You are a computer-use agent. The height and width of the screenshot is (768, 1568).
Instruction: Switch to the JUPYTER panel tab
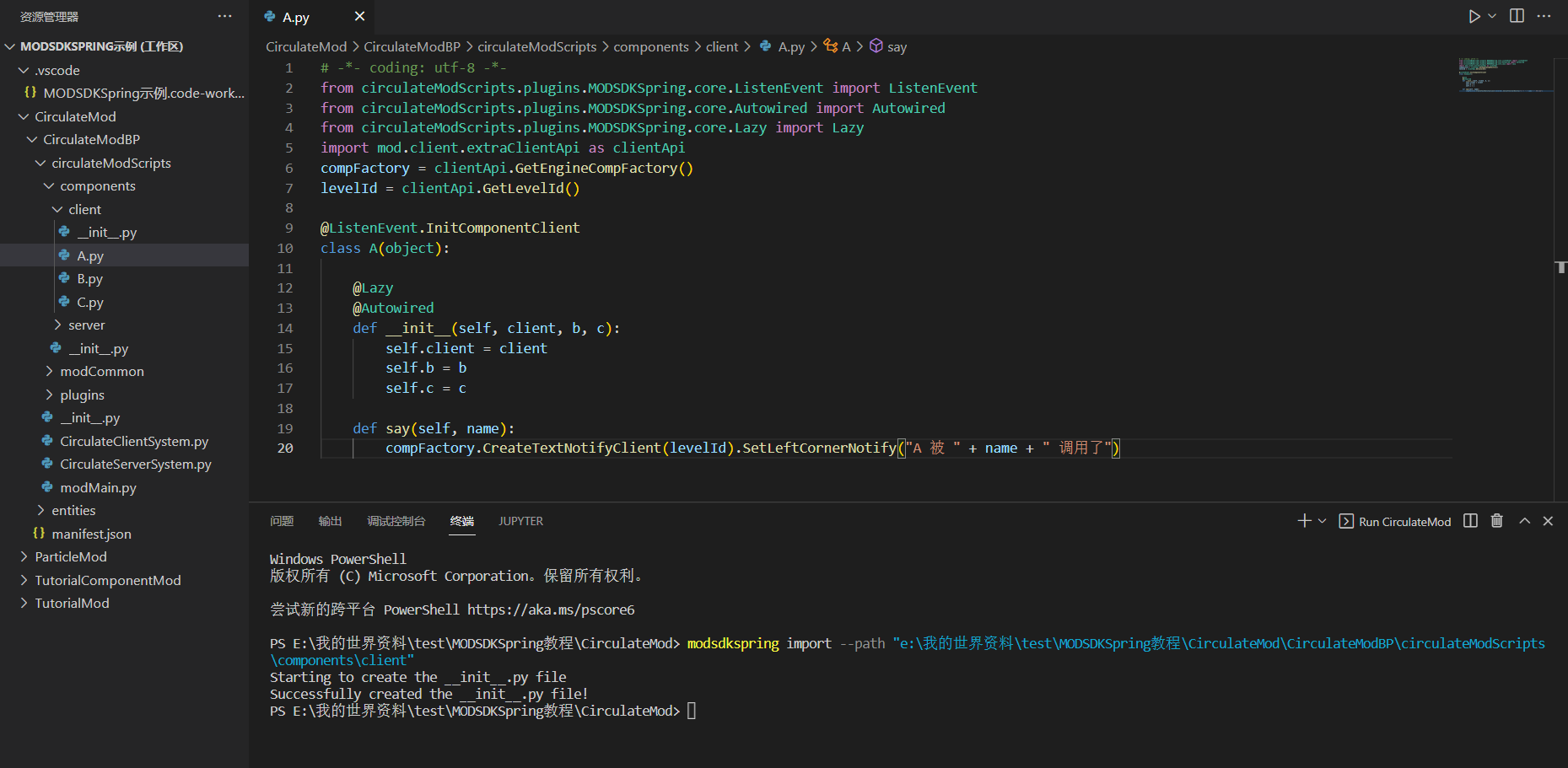pyautogui.click(x=520, y=521)
